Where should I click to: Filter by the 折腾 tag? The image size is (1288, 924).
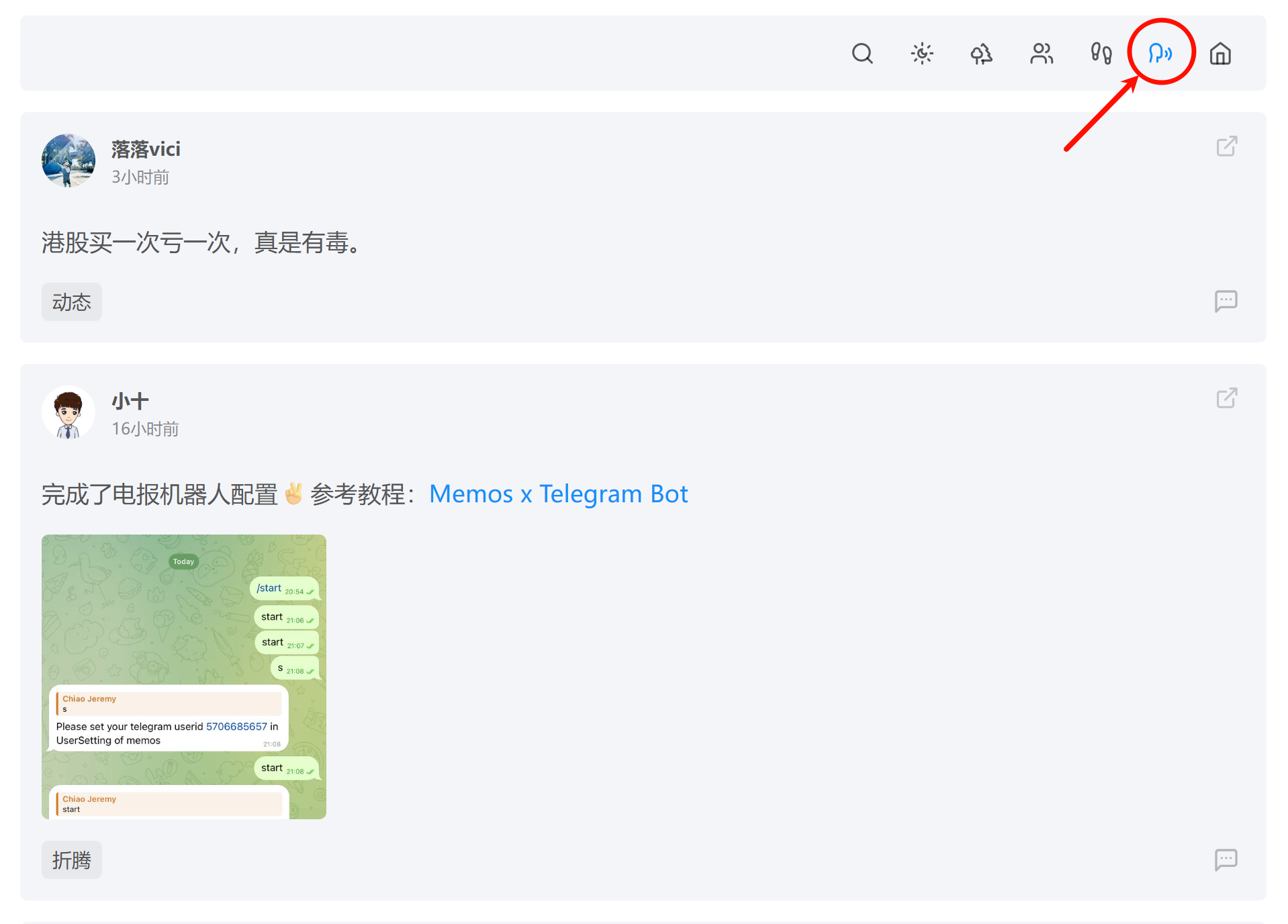click(x=72, y=860)
